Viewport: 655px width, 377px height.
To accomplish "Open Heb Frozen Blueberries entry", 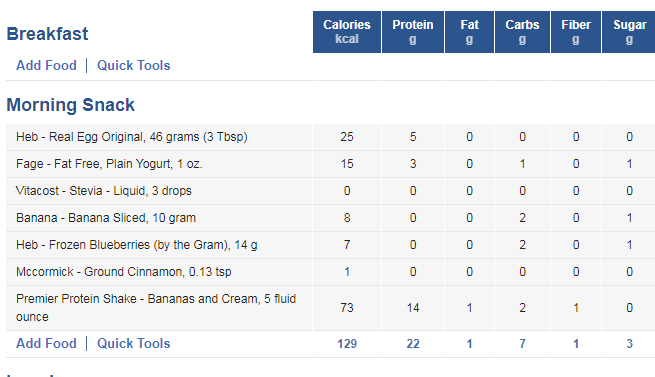I will click(137, 245).
